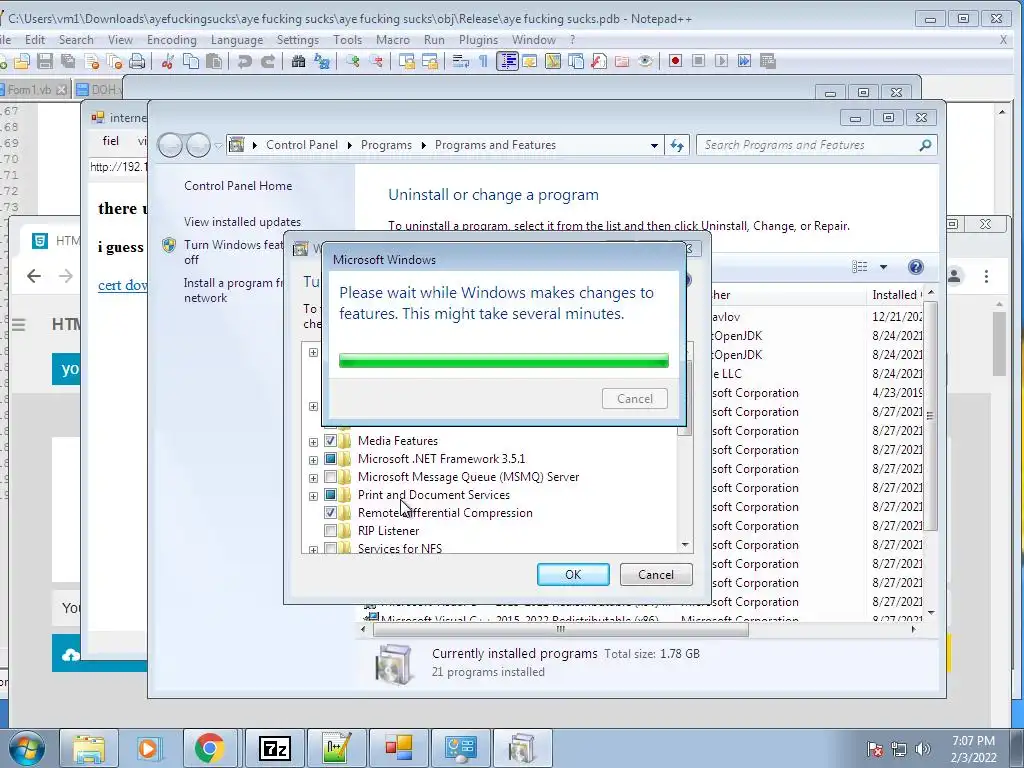Open 7-Zip from the taskbar
The image size is (1024, 768).
point(274,748)
